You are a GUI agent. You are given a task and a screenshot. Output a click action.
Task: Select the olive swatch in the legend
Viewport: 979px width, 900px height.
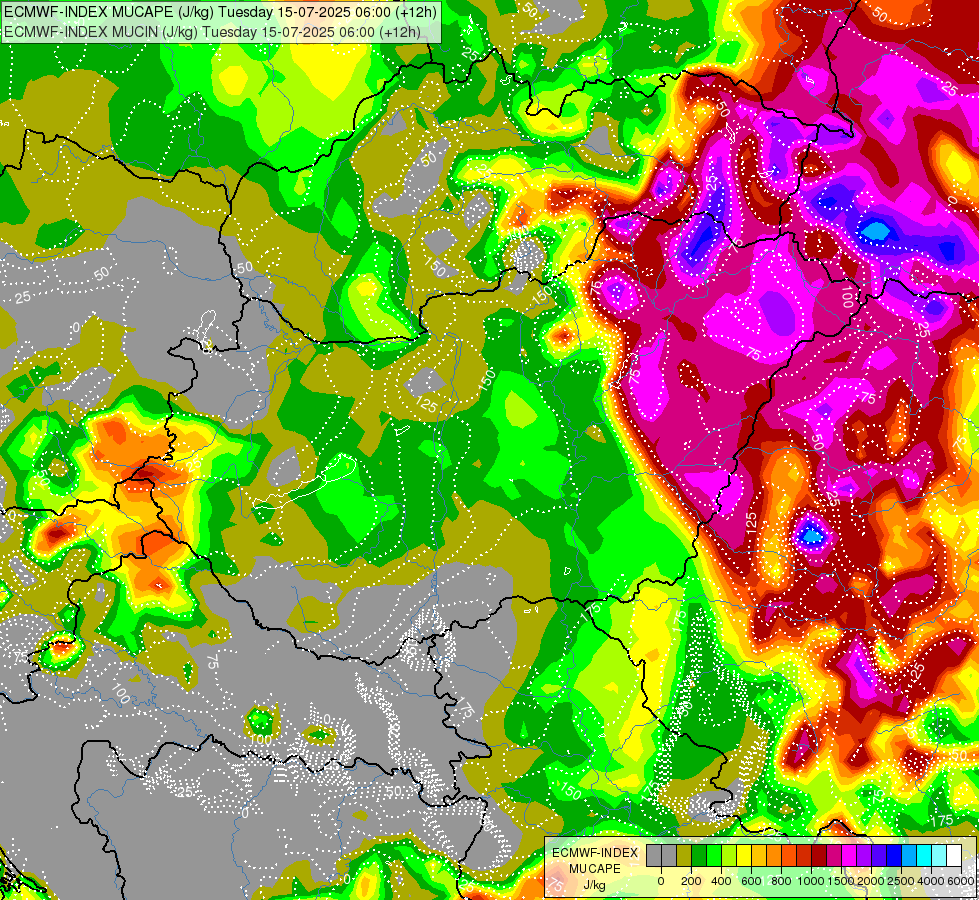tap(684, 856)
